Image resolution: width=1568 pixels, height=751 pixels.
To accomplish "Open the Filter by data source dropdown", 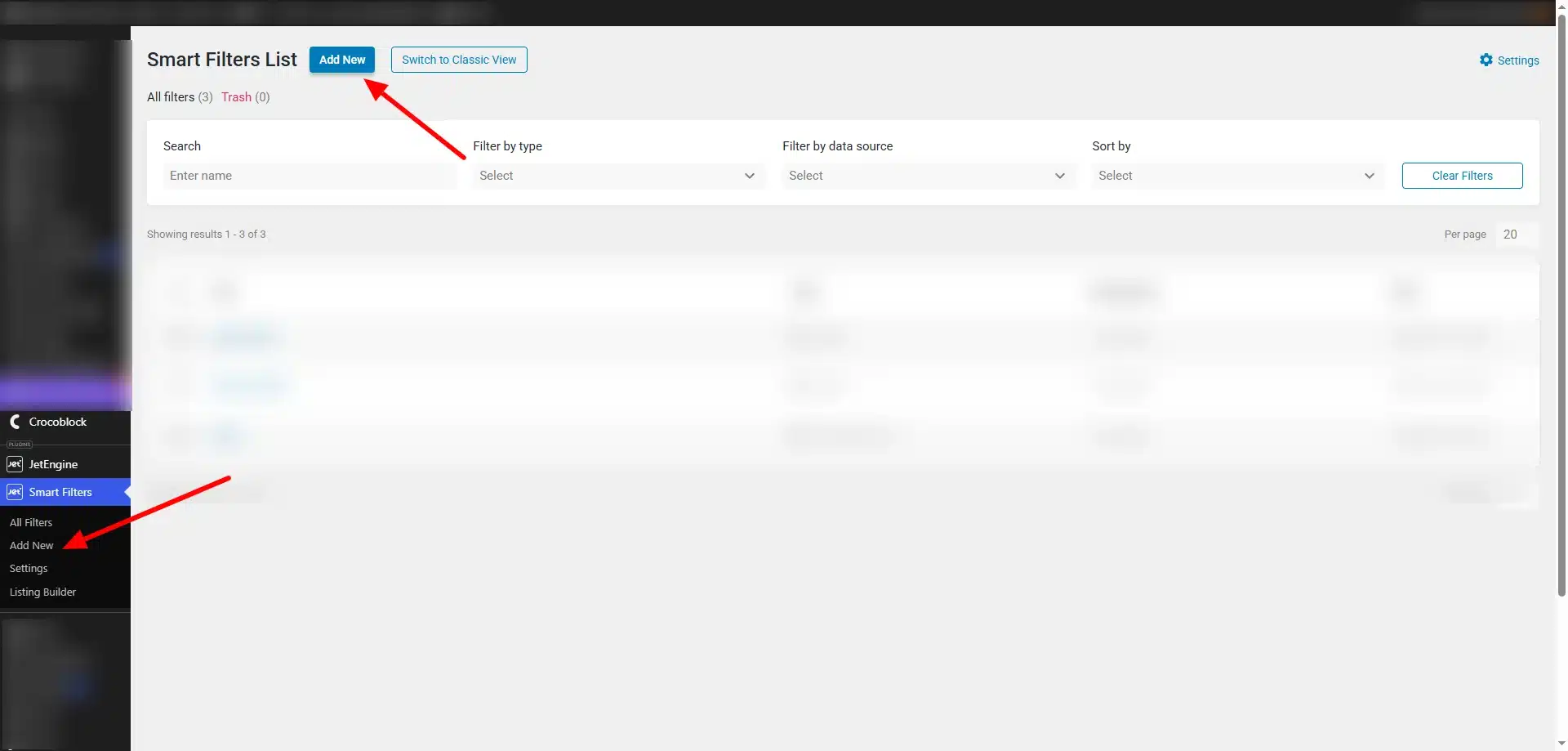I will 929,176.
